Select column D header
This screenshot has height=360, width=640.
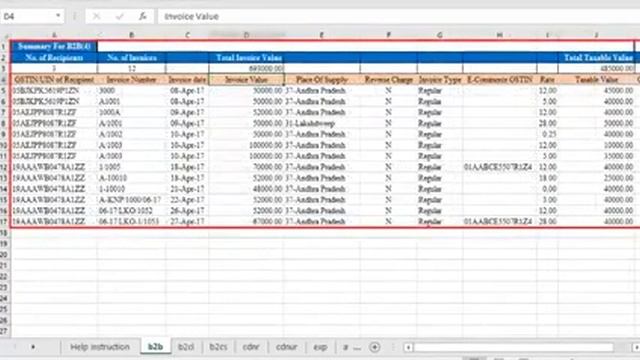pos(247,36)
